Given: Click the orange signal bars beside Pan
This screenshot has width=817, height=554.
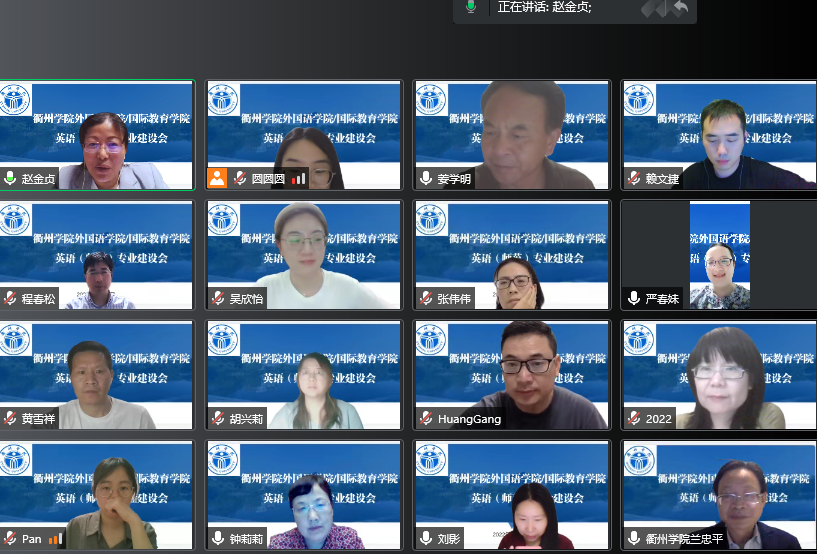Looking at the screenshot, I should (x=55, y=539).
